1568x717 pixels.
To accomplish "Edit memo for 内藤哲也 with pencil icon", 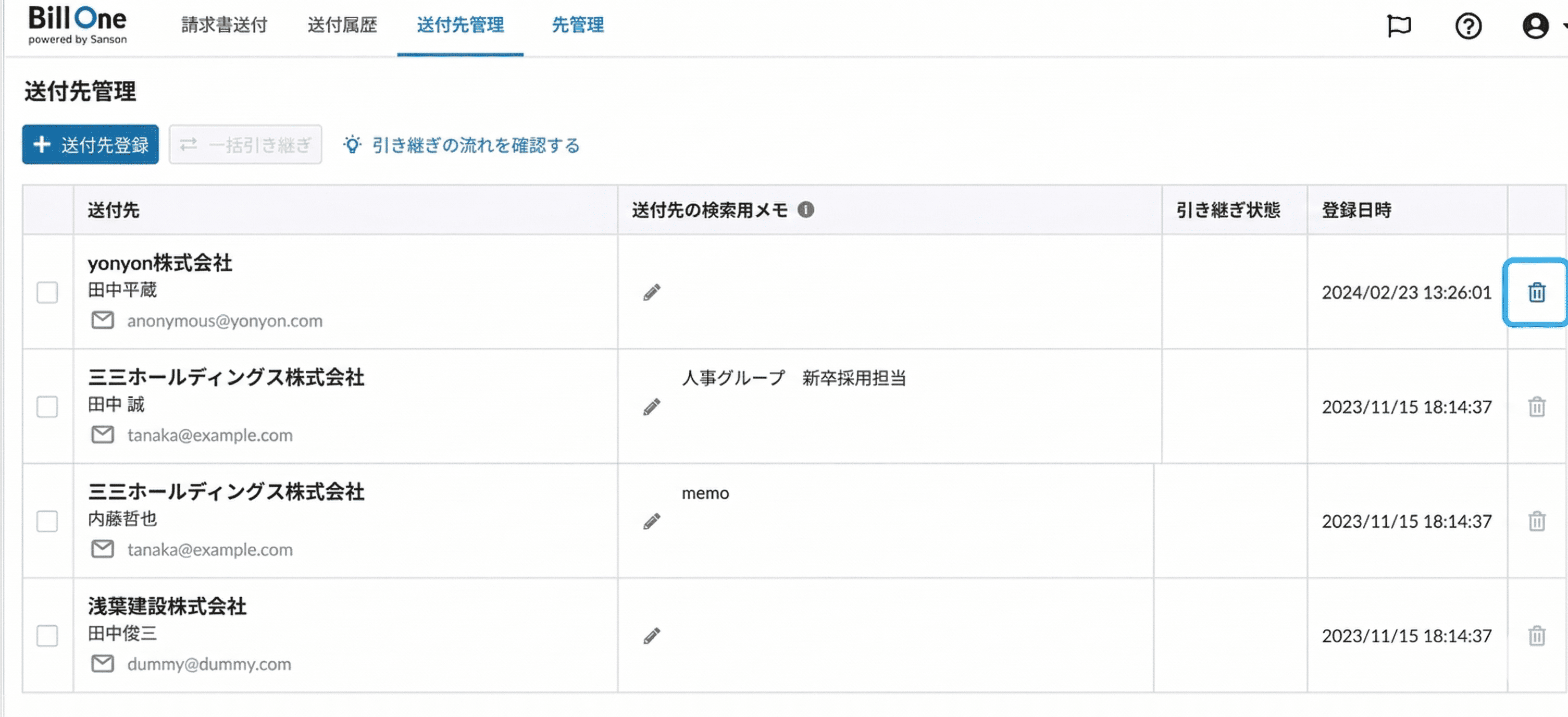I will click(651, 522).
